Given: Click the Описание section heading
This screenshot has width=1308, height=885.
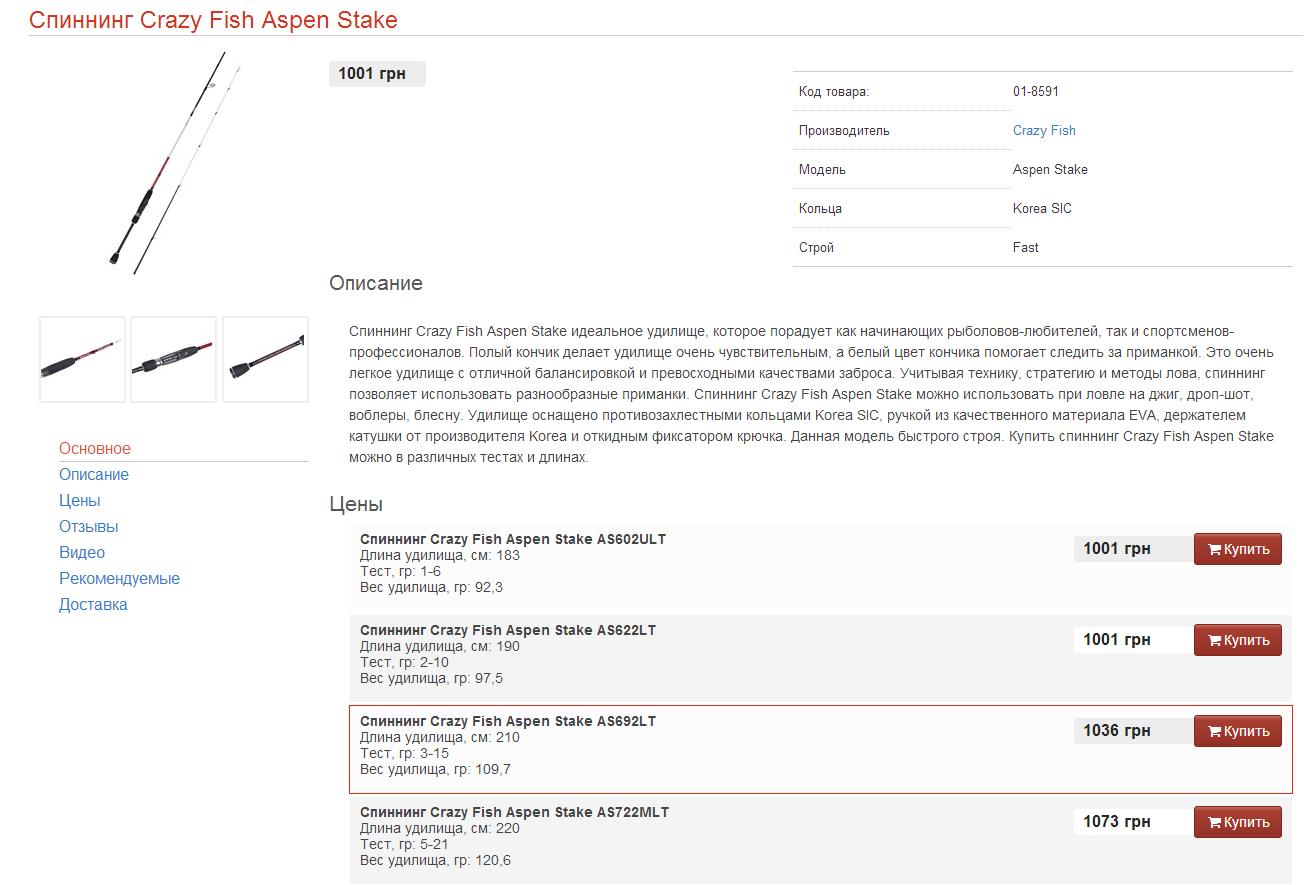Looking at the screenshot, I should coord(376,283).
